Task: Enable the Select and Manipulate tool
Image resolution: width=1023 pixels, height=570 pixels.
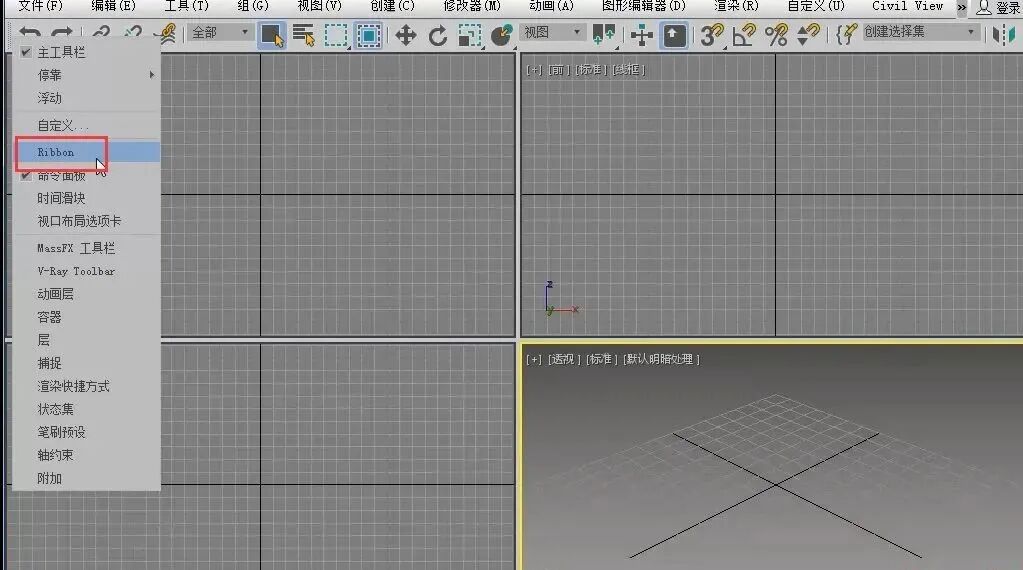Action: click(642, 35)
